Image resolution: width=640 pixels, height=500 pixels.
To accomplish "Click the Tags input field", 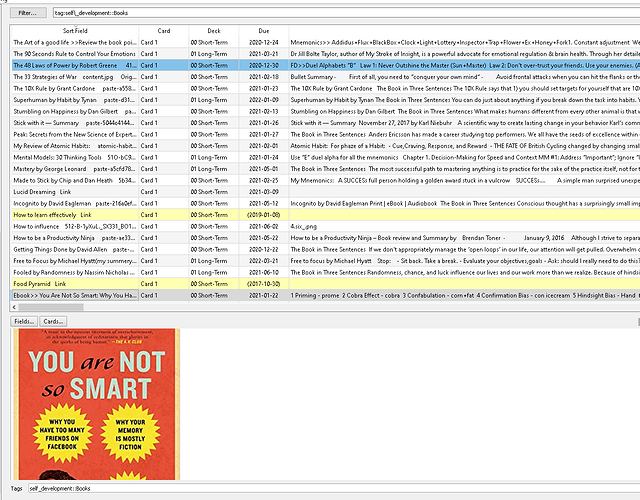I will (x=334, y=488).
